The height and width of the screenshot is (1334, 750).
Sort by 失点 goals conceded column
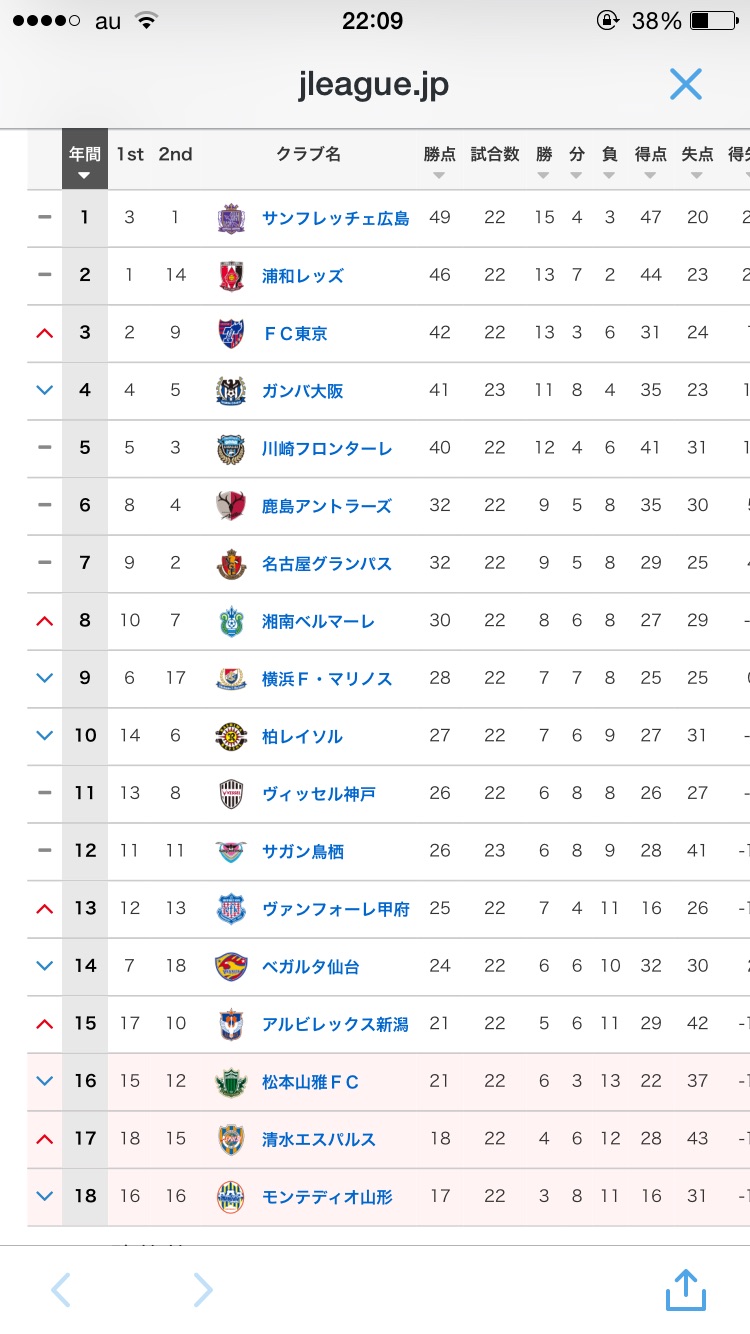click(x=697, y=160)
